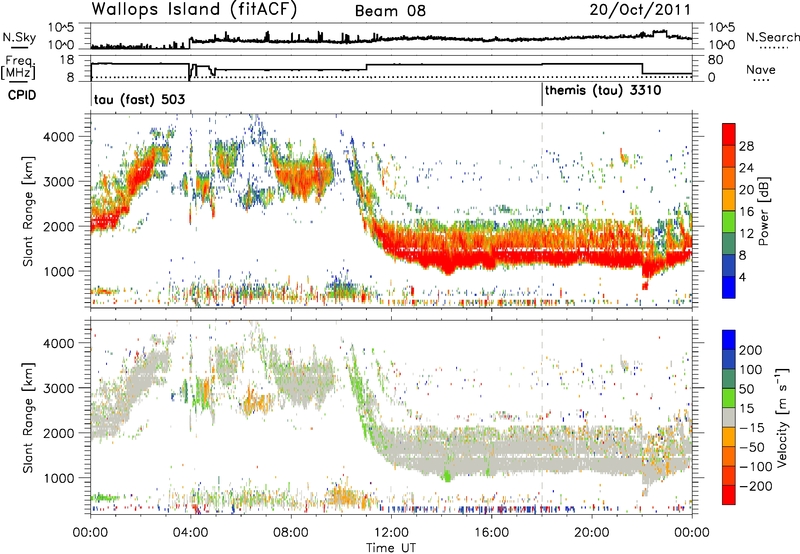Click the 'N.Sky' legend label
The image size is (800, 554).
(x=19, y=37)
